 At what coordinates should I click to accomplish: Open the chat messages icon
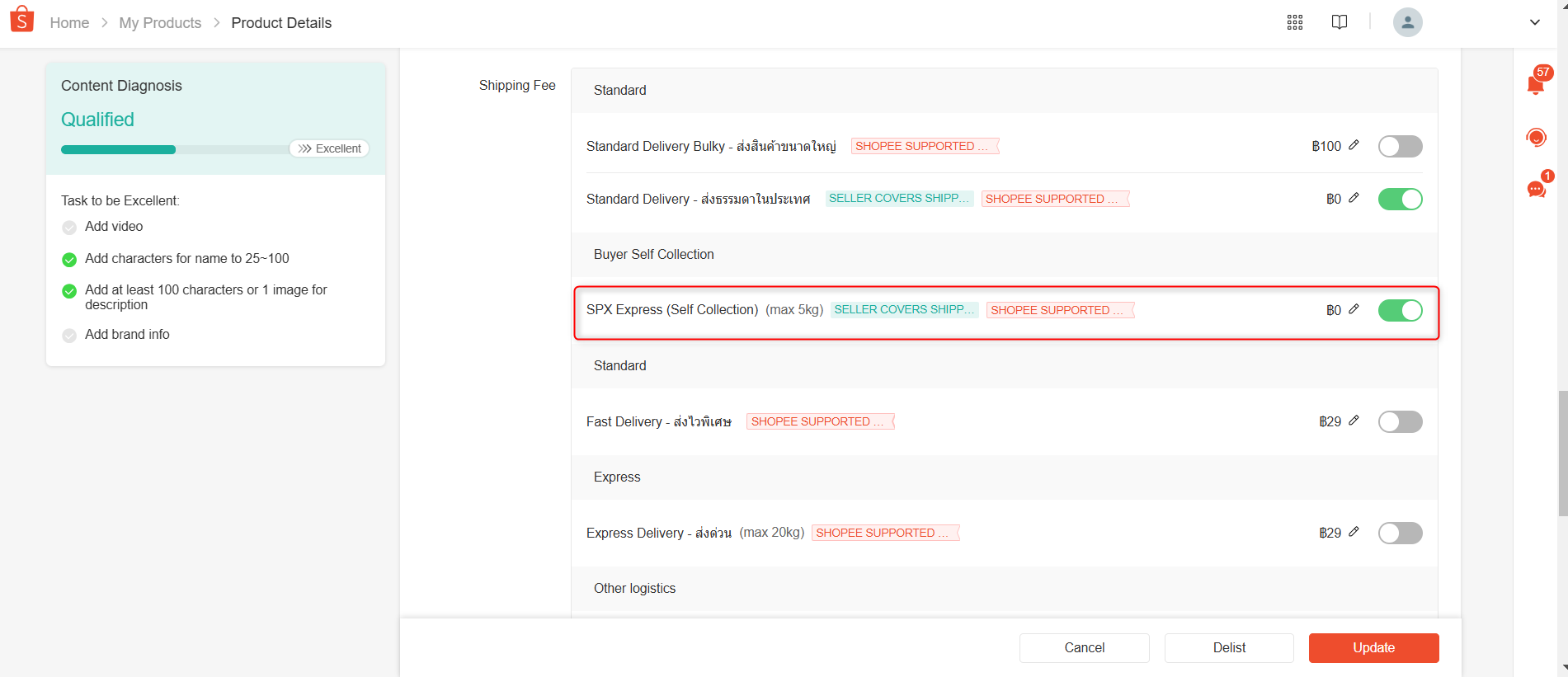(1537, 189)
